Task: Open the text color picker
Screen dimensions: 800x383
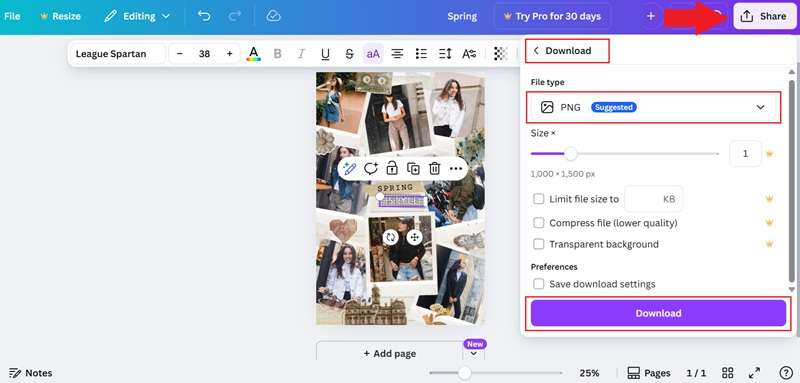Action: [x=254, y=54]
